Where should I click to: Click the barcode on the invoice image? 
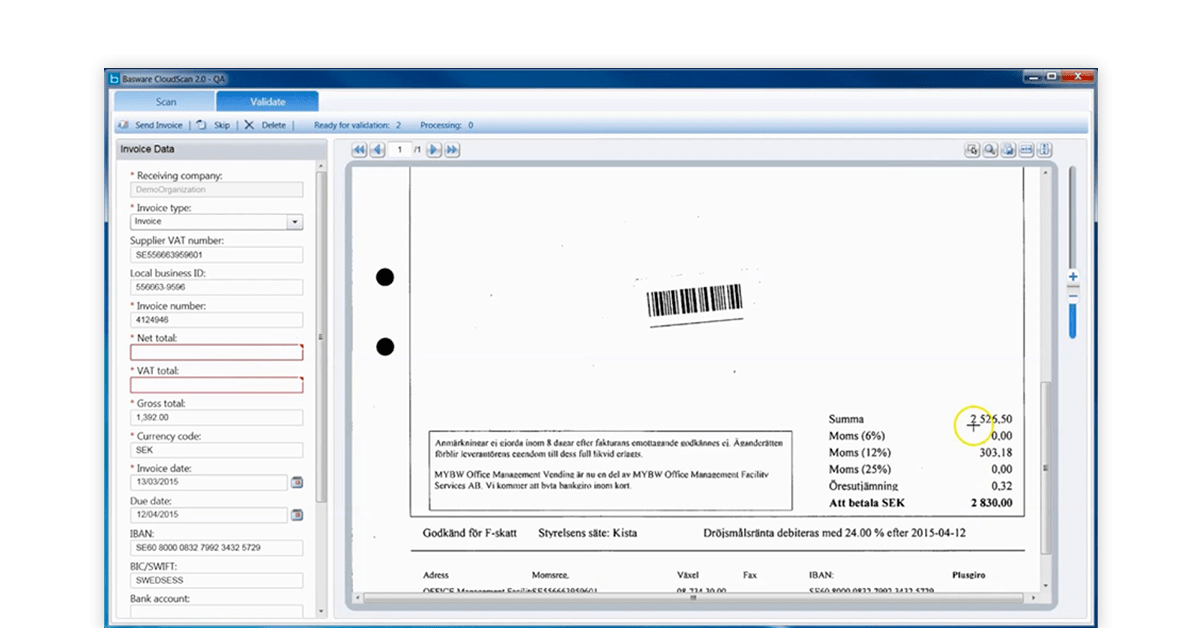coord(695,302)
